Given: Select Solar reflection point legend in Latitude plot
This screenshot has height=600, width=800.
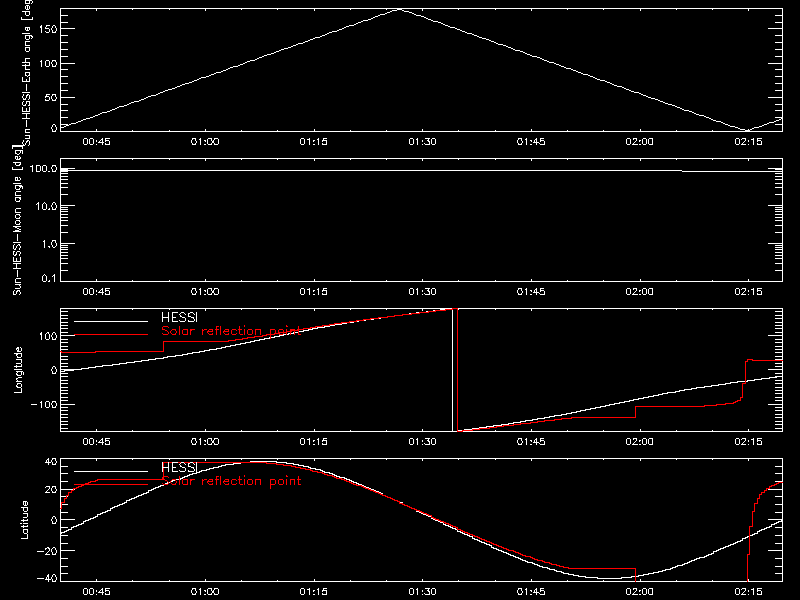Looking at the screenshot, I should (x=231, y=481).
